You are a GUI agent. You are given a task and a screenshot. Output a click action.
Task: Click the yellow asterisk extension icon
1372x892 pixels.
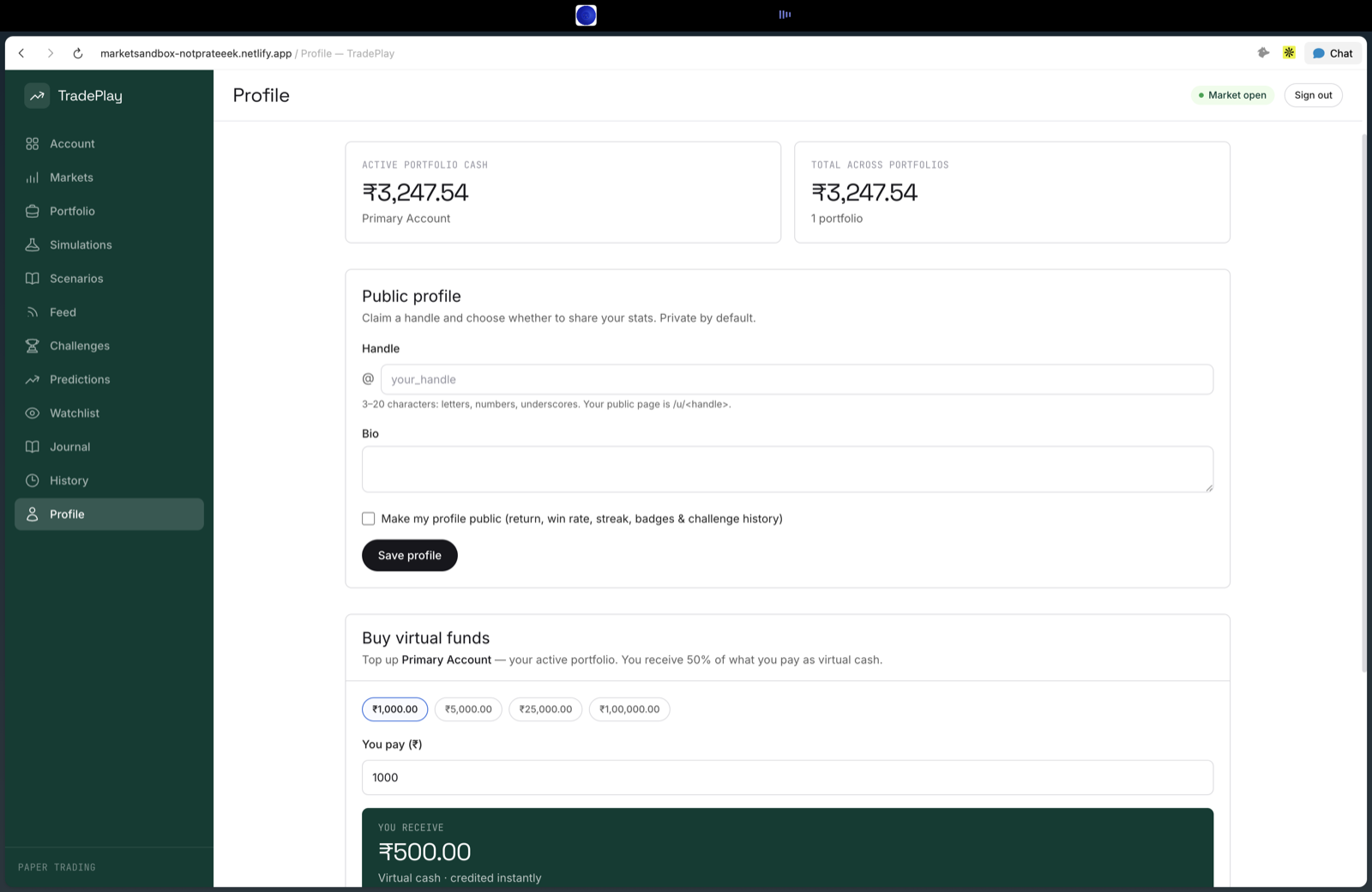1289,53
